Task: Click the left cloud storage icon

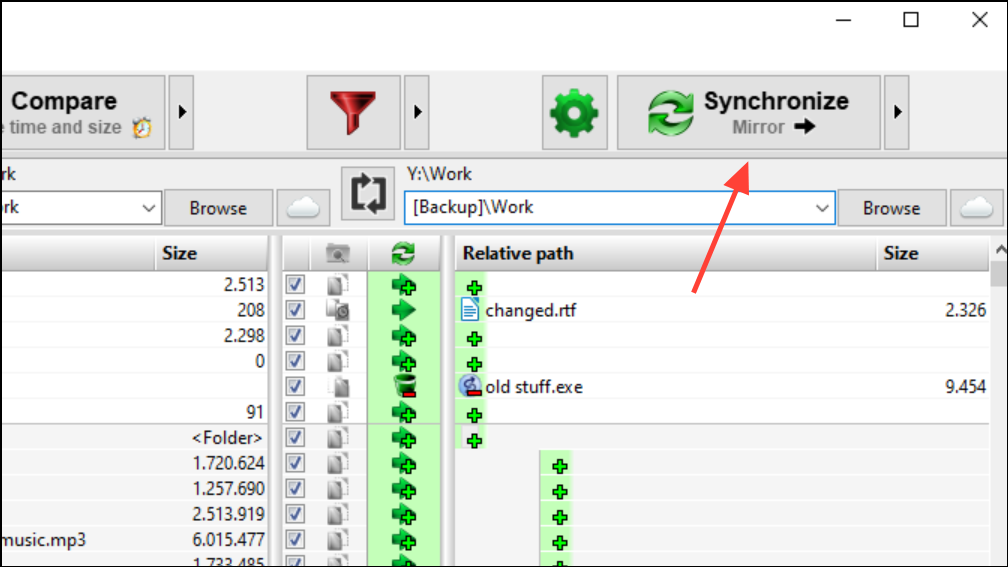Action: pyautogui.click(x=303, y=208)
